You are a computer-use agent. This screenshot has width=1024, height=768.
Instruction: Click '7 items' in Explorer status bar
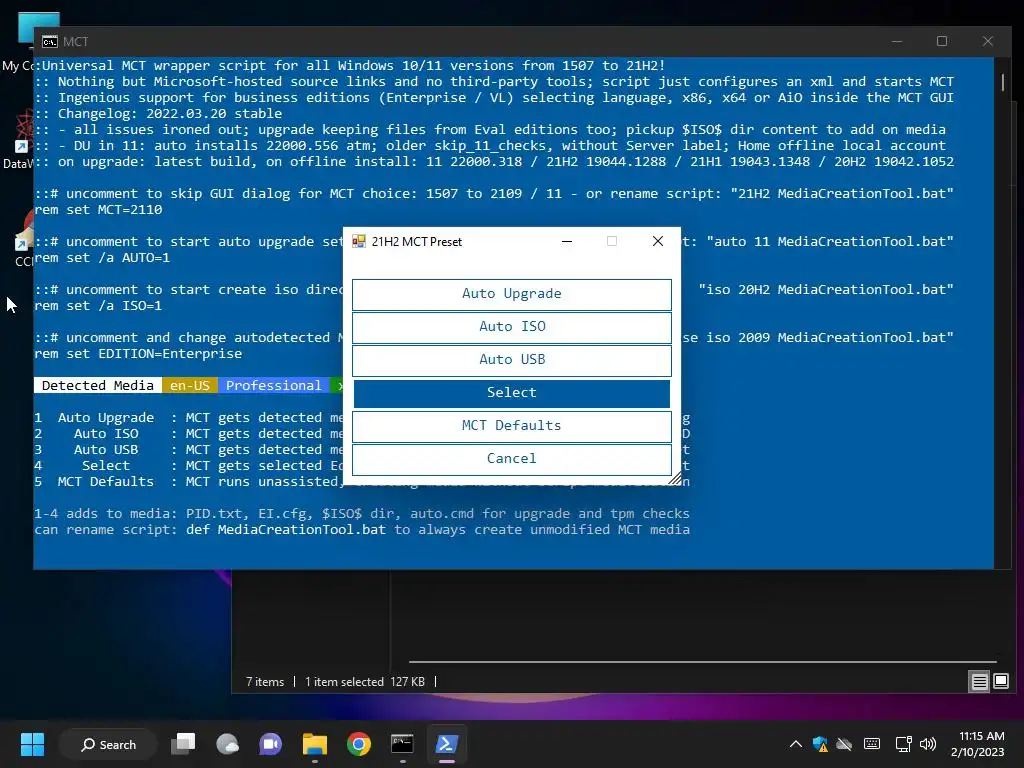click(x=265, y=682)
